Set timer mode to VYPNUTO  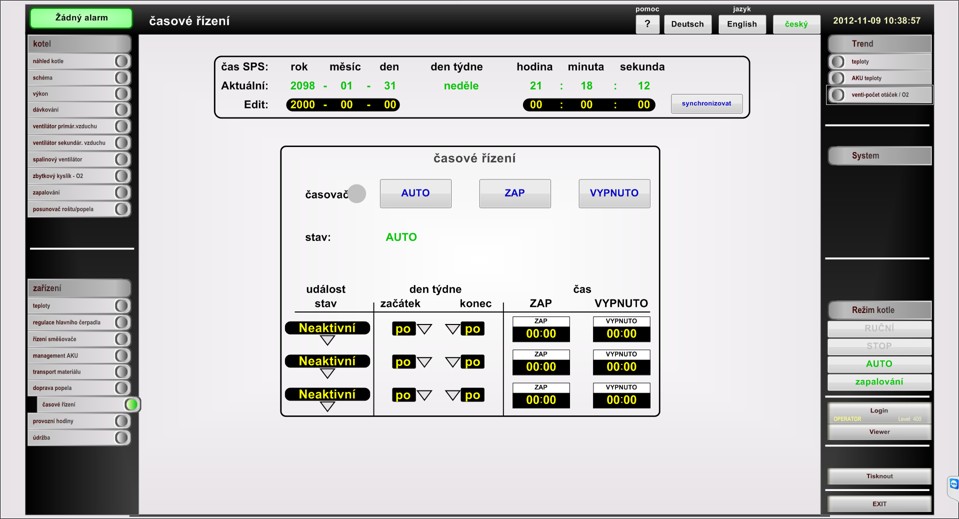[614, 193]
